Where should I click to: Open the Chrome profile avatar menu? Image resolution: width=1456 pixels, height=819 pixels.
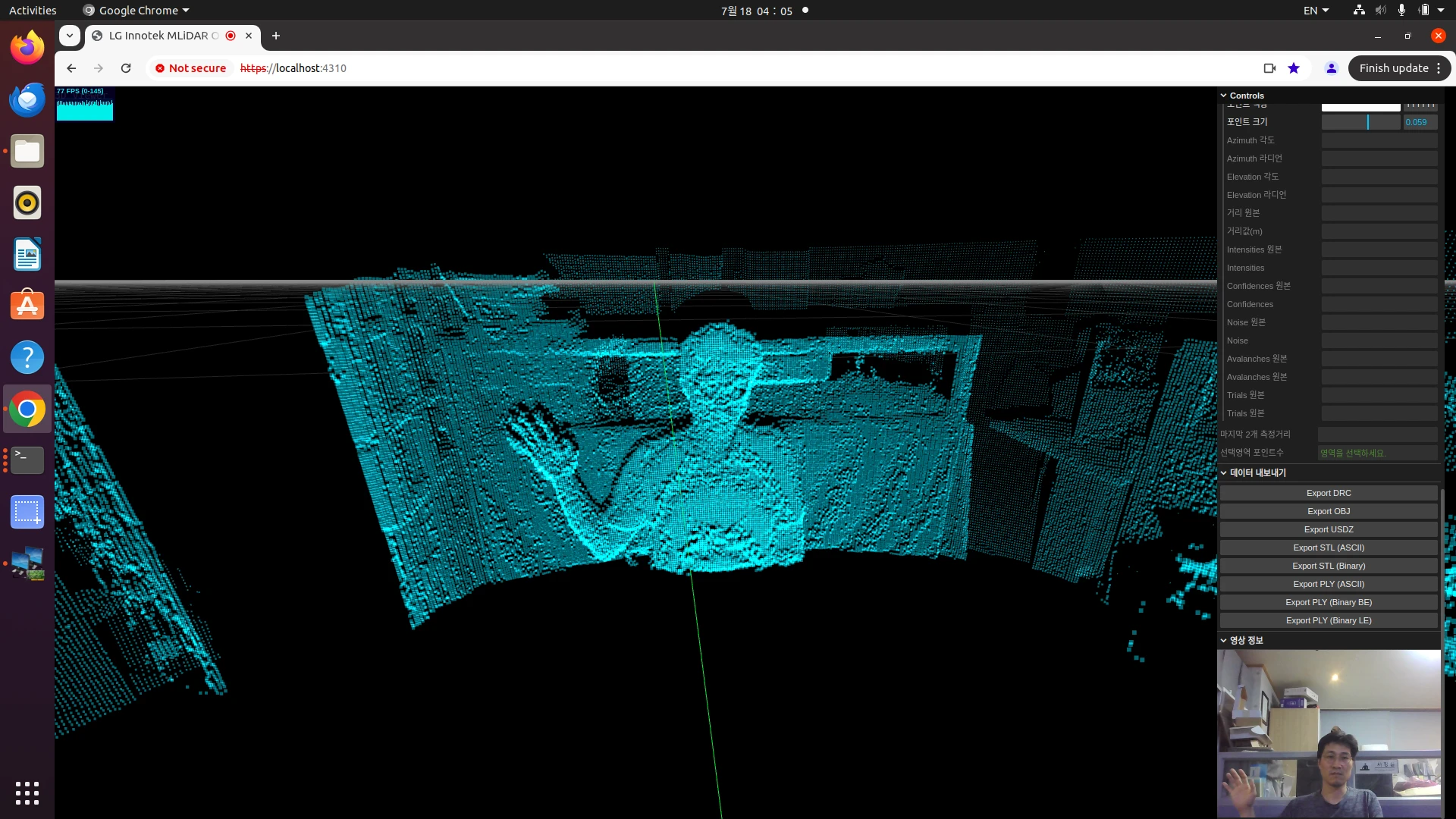(1331, 68)
